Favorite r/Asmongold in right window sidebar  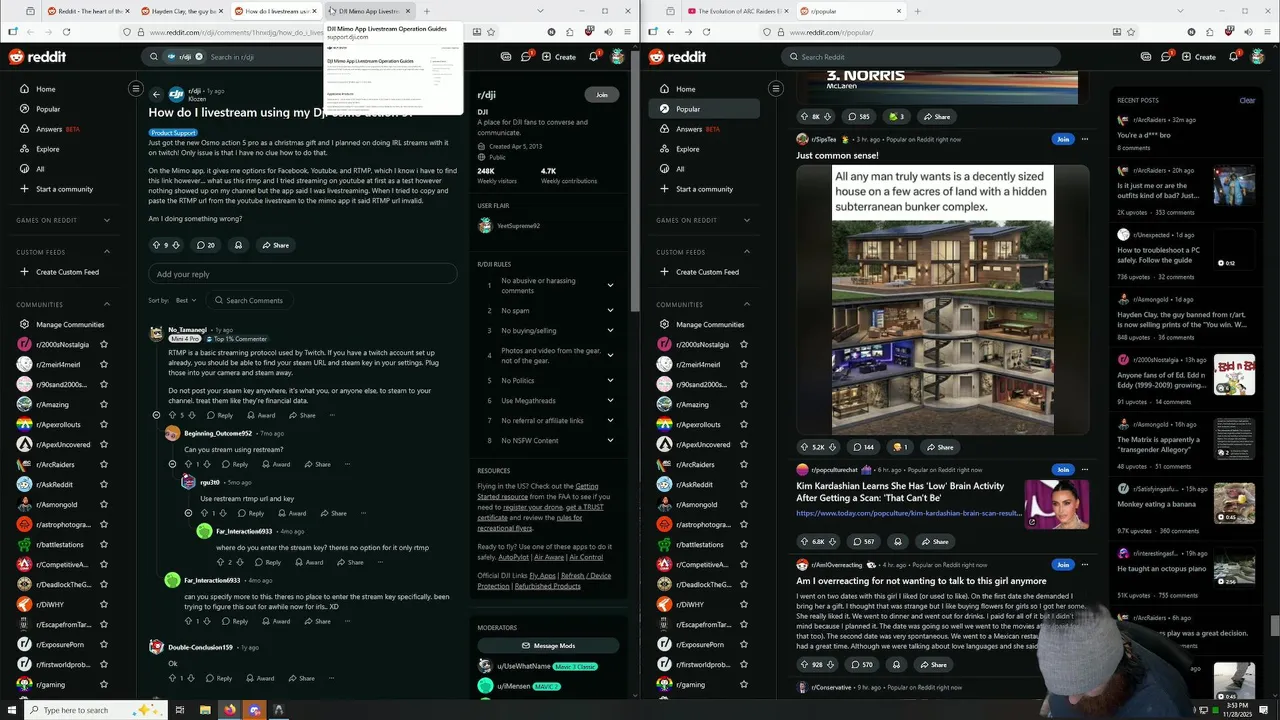(744, 505)
